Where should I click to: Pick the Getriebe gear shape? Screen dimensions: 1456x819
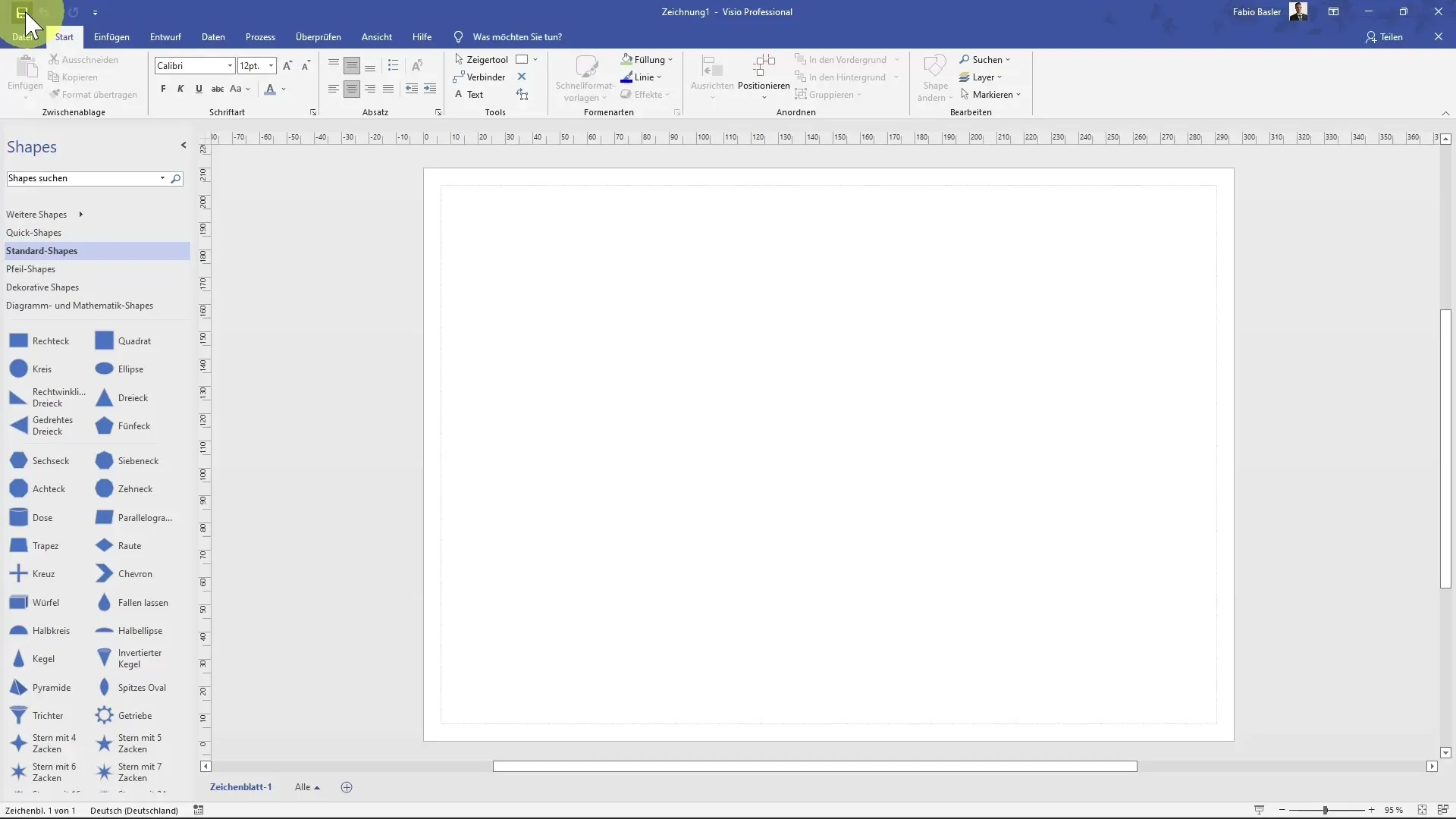pos(123,716)
